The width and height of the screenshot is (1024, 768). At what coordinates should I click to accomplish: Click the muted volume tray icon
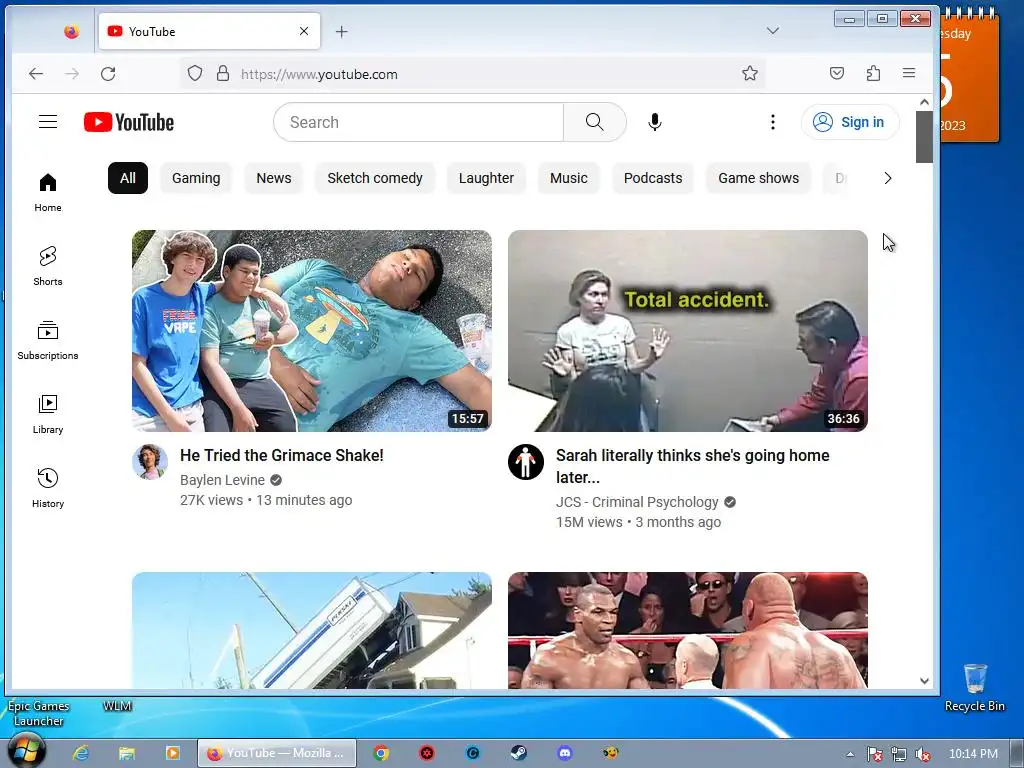tap(923, 754)
